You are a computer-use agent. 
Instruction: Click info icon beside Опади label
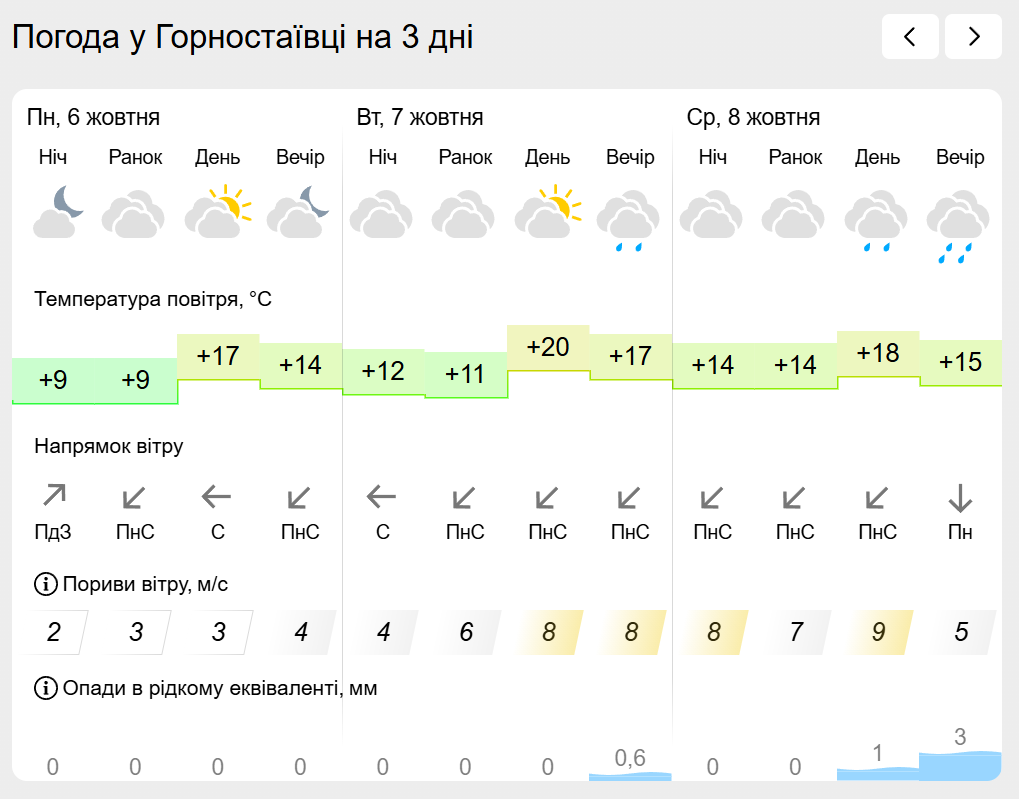(45, 688)
